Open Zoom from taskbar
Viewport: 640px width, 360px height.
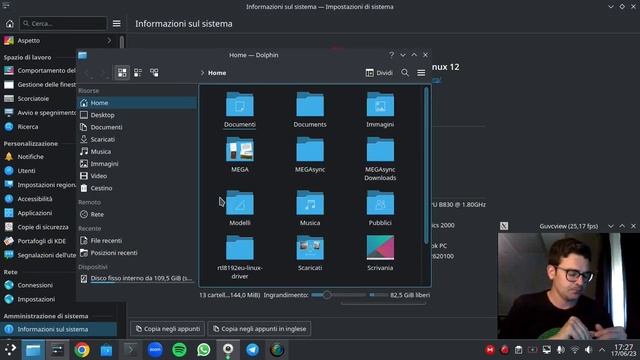pos(155,350)
